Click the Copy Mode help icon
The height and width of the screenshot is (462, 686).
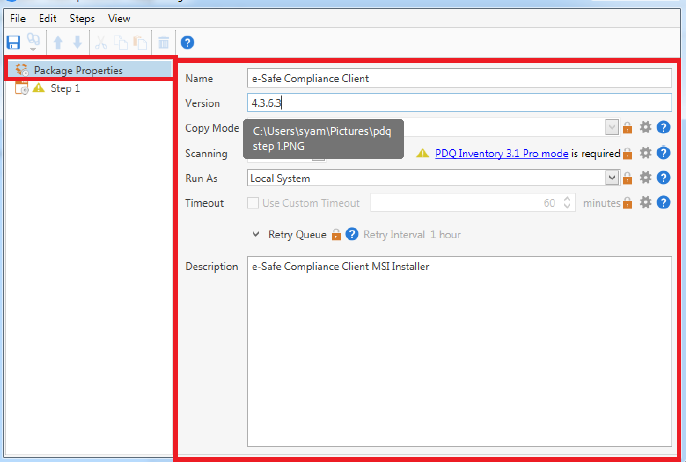(664, 127)
